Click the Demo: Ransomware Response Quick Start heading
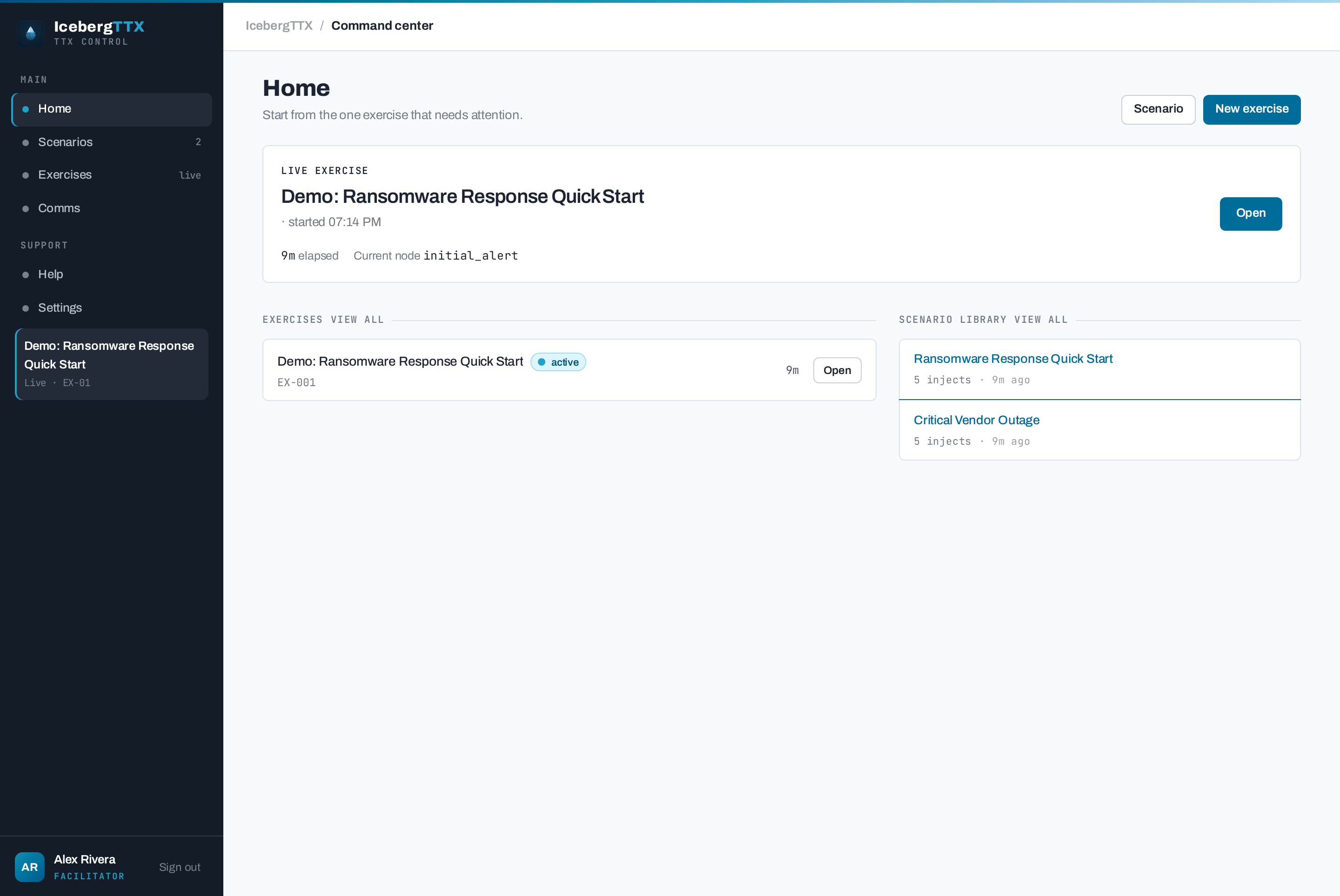The image size is (1340, 896). click(x=462, y=197)
